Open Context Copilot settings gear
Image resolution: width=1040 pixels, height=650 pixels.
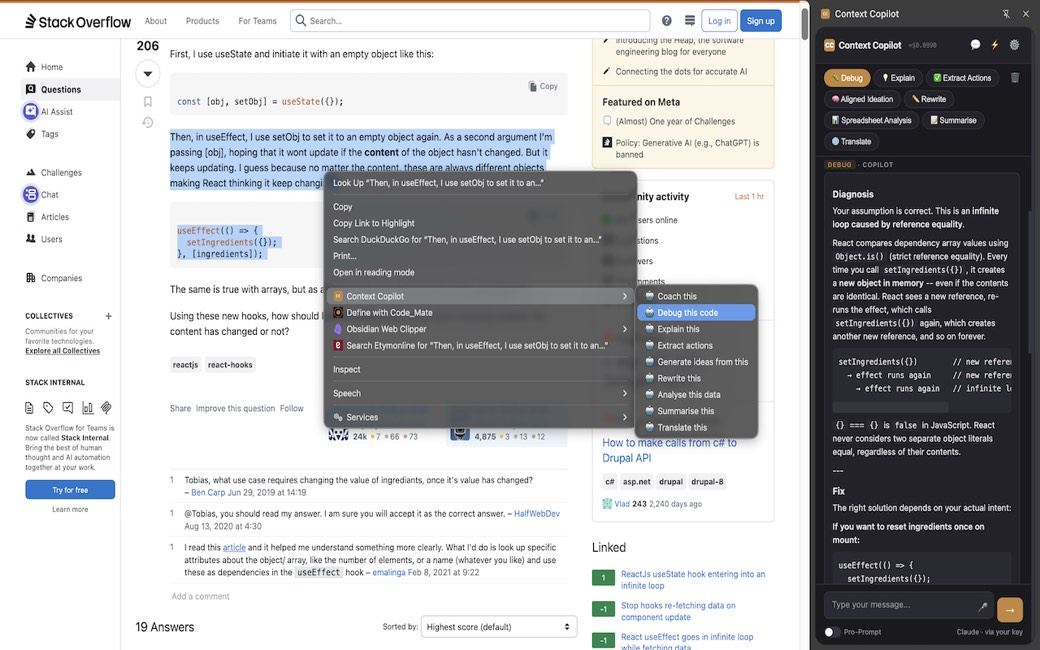point(1014,44)
